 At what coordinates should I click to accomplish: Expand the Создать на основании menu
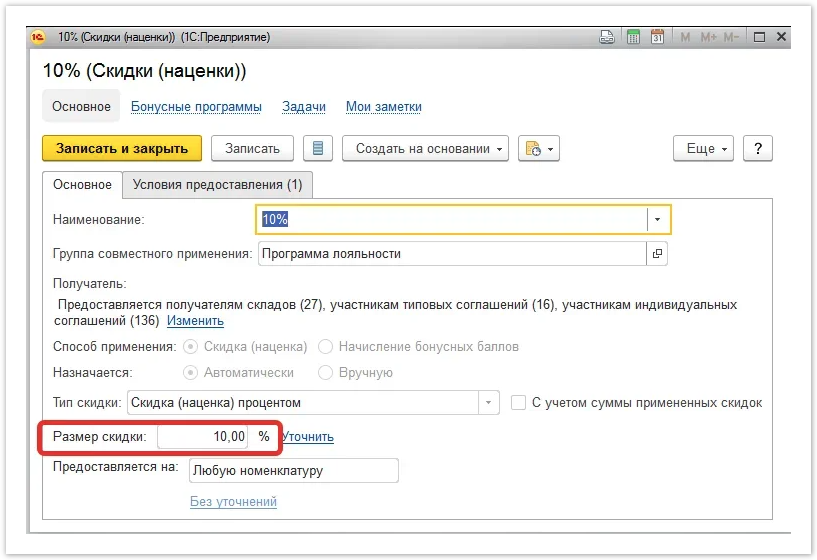coord(426,148)
